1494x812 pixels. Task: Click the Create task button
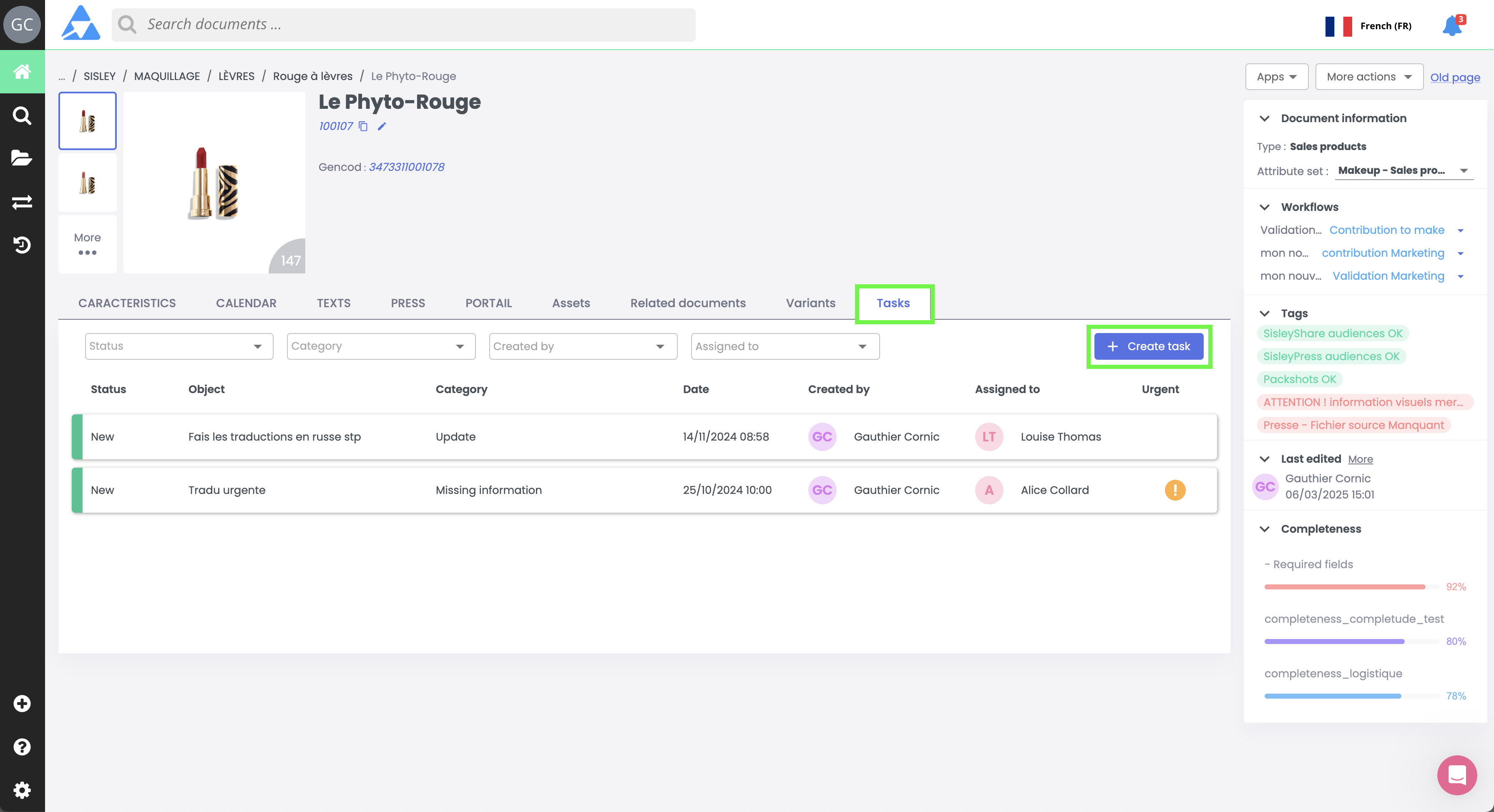coord(1148,346)
